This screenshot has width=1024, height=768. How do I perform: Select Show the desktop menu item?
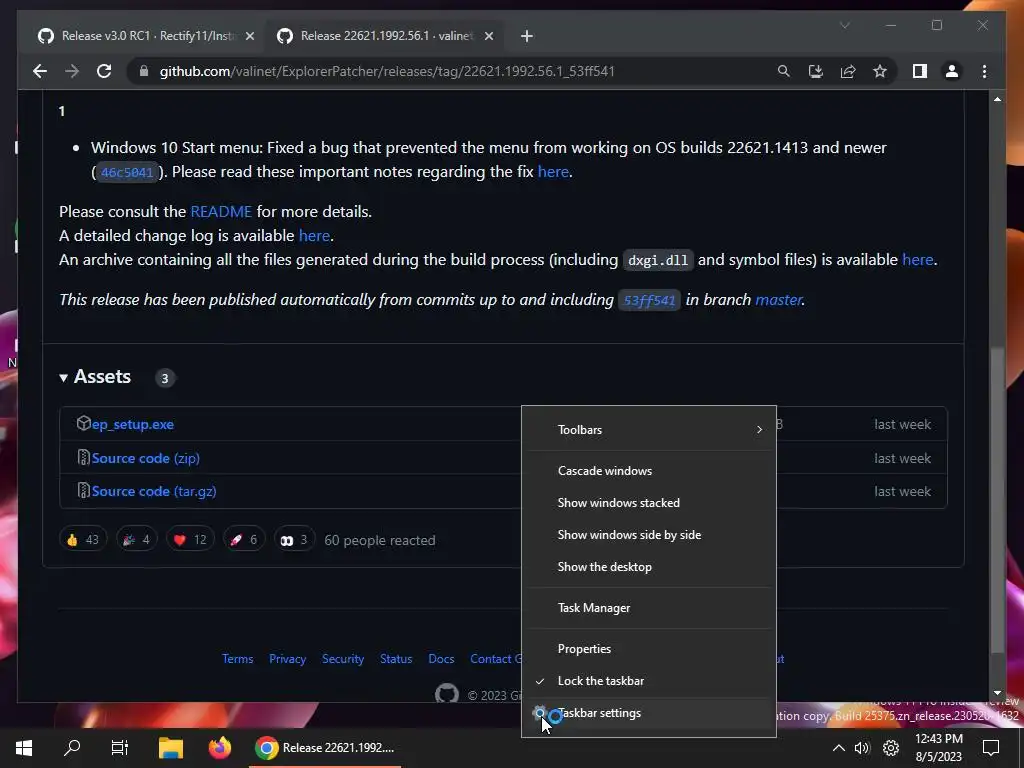coord(649,567)
